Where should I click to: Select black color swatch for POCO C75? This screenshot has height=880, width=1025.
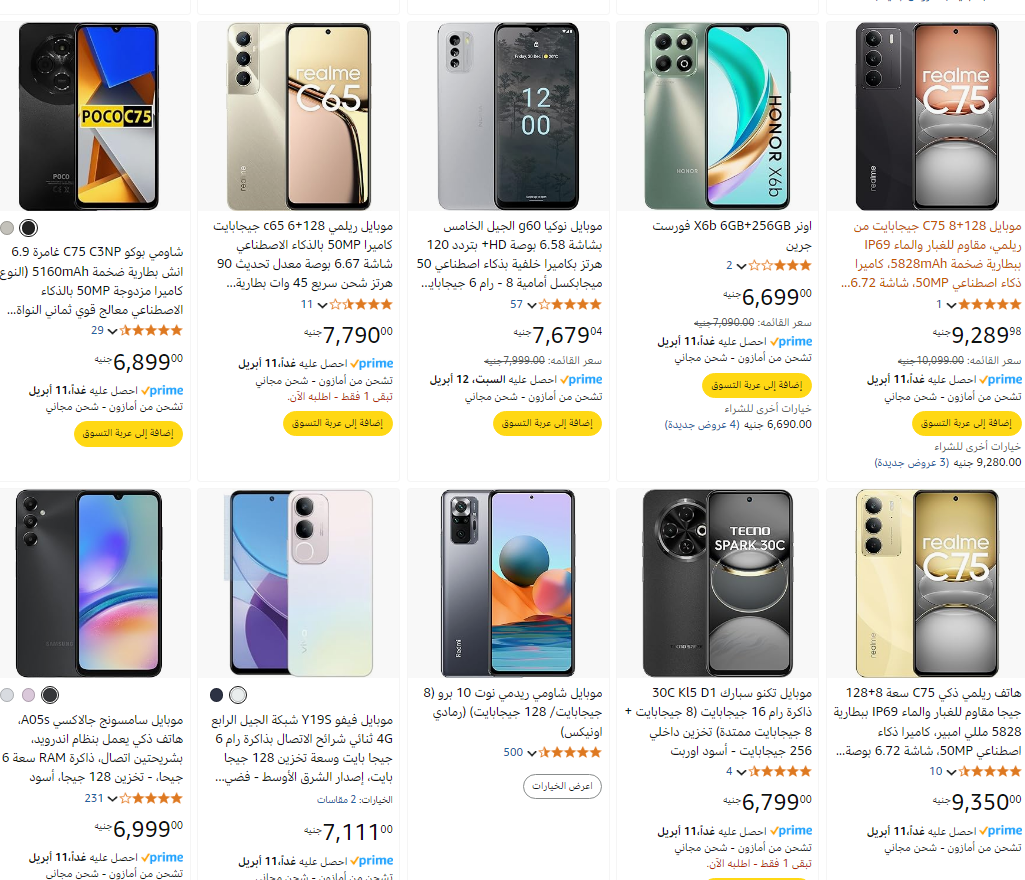point(28,228)
